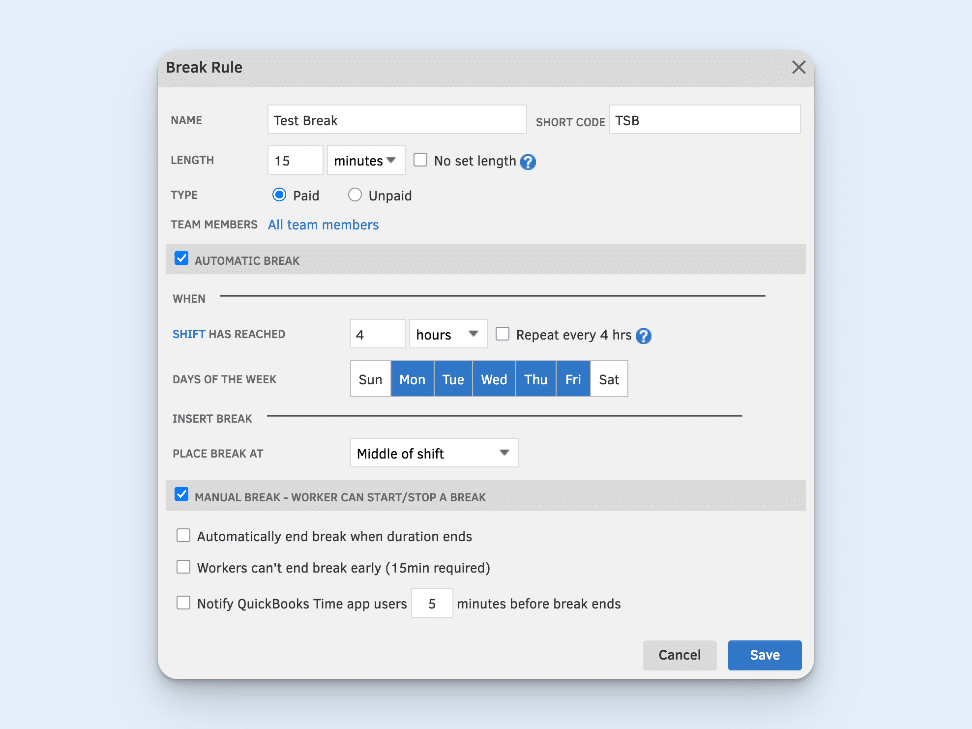This screenshot has width=972, height=729.
Task: Open the All team members link
Action: tap(322, 224)
